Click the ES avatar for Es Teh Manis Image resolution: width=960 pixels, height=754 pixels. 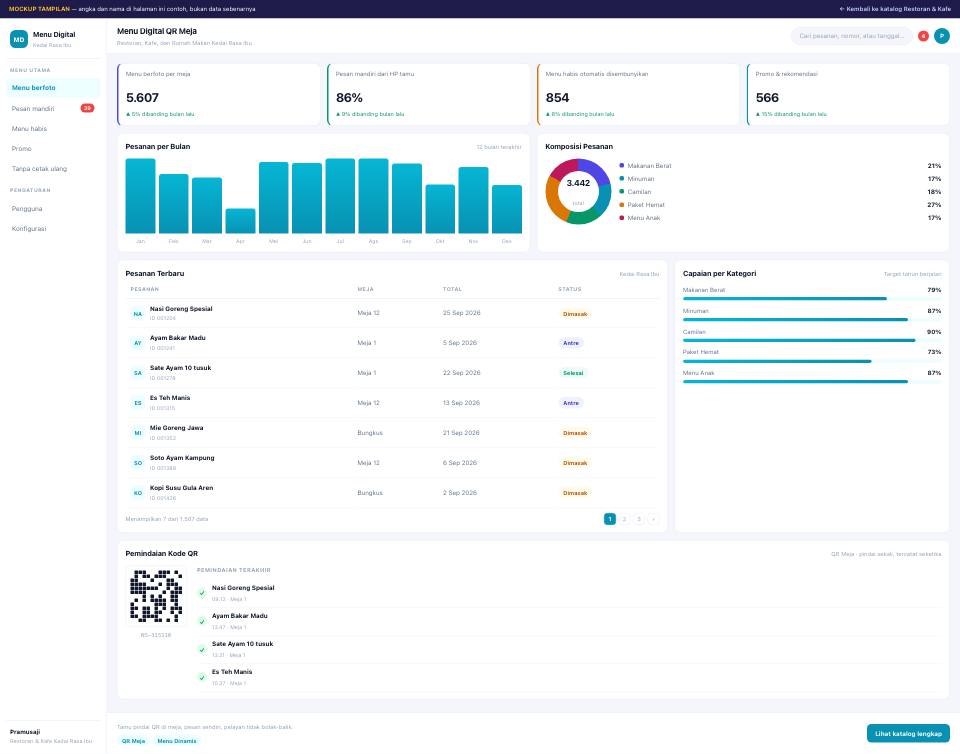138,403
